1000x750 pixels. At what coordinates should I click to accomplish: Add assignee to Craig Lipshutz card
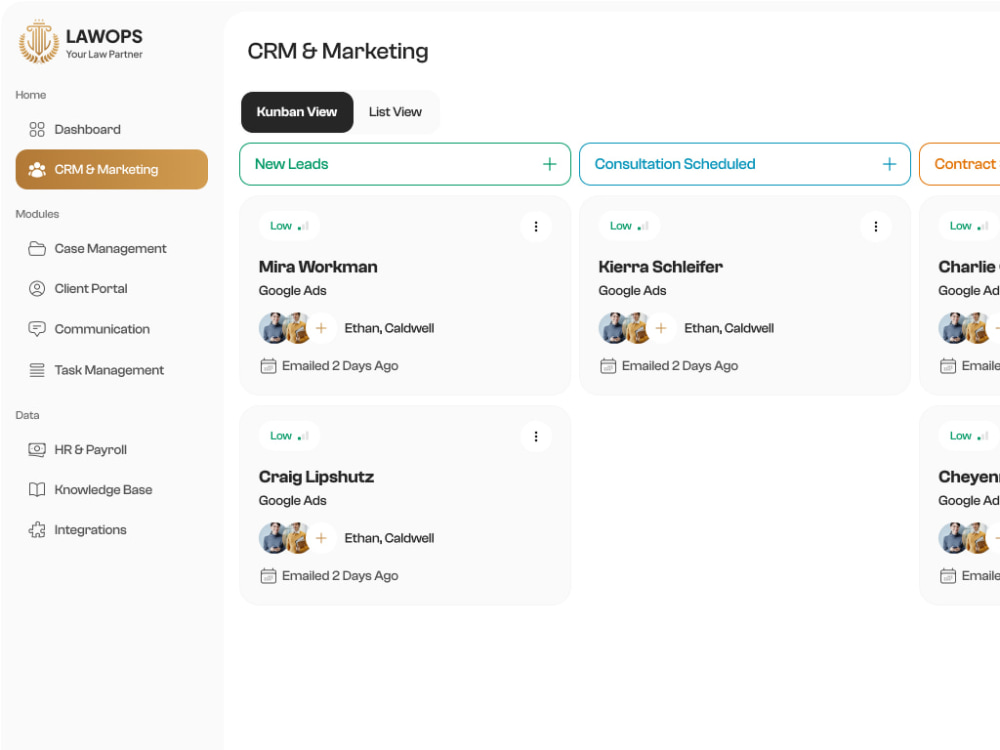tap(321, 538)
